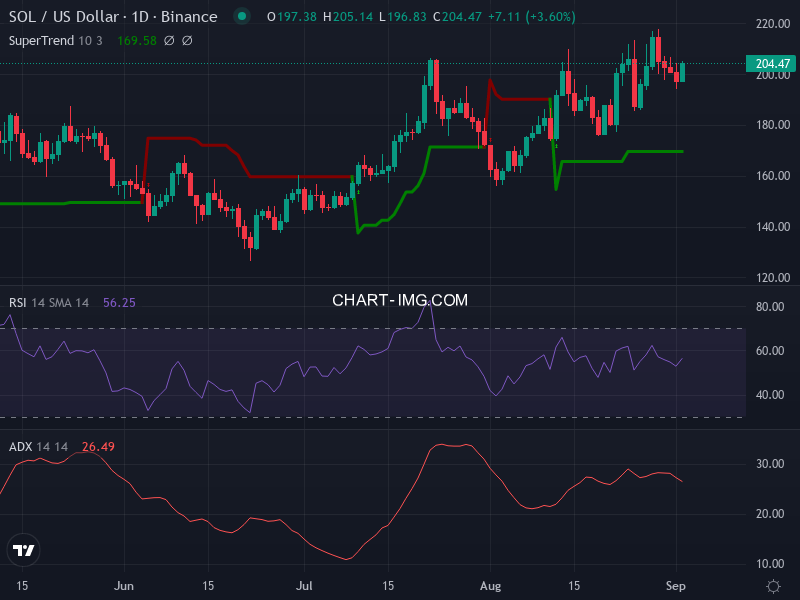Click the RSI value 56.25
Screen dimensions: 800x600
[119, 302]
